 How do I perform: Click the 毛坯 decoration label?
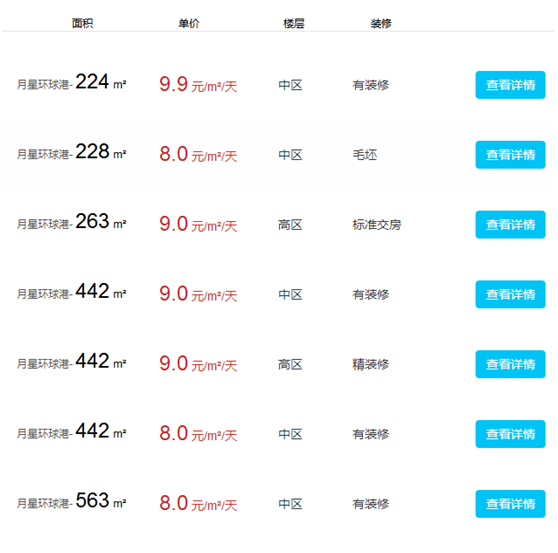(x=365, y=155)
